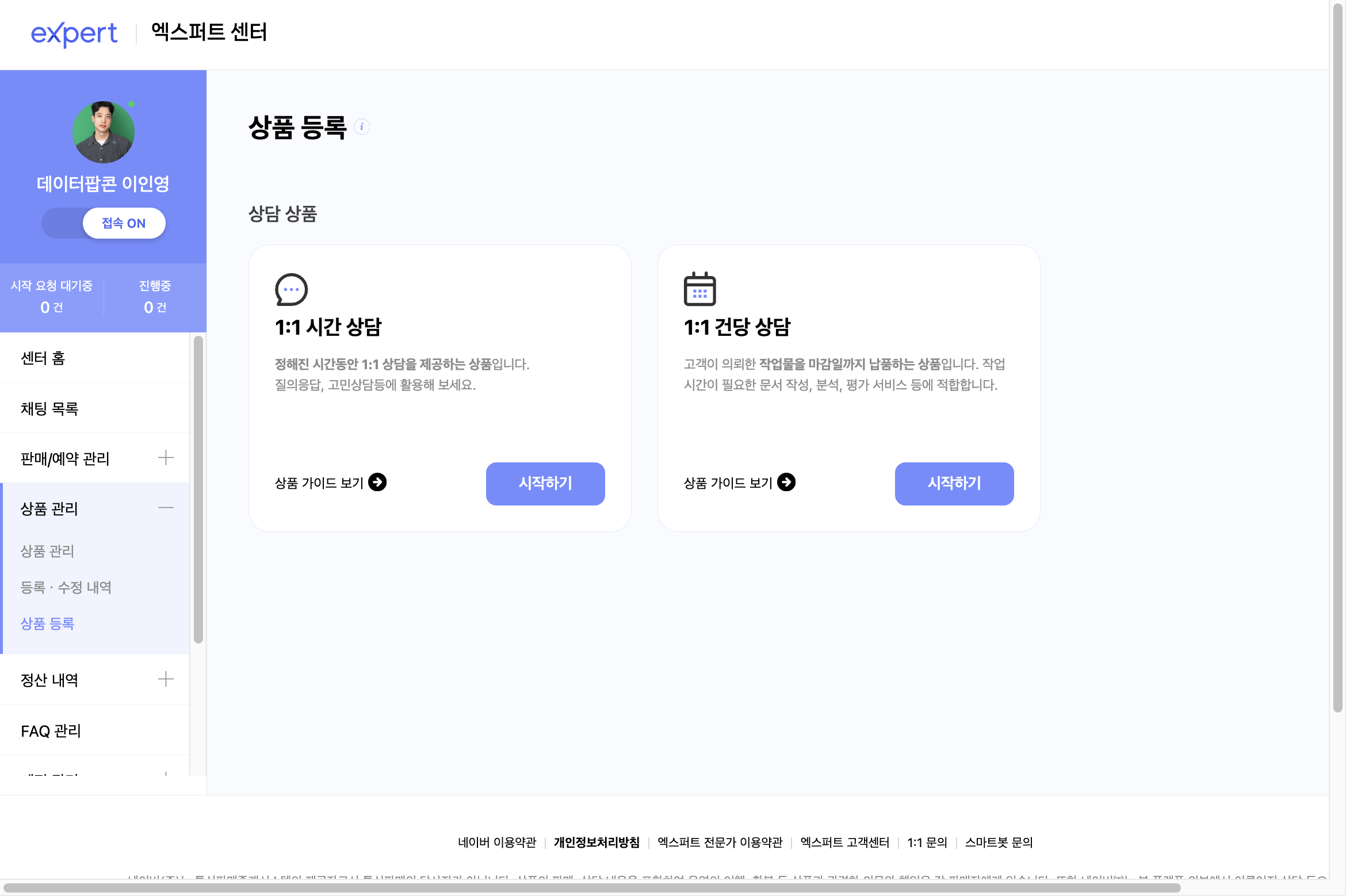1346x896 pixels.
Task: Open 엑스퍼트 고객센터 footer link
Action: 845,843
